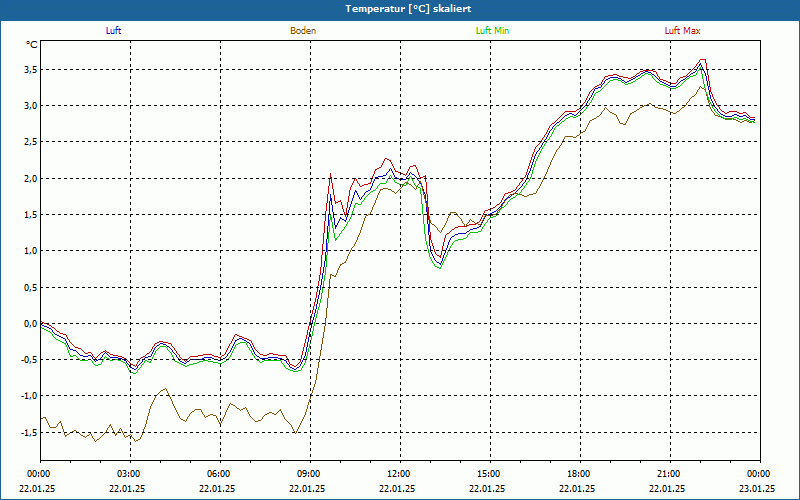Click the y-axis value '3,0'
Viewport: 800px width, 500px height.
coord(31,106)
